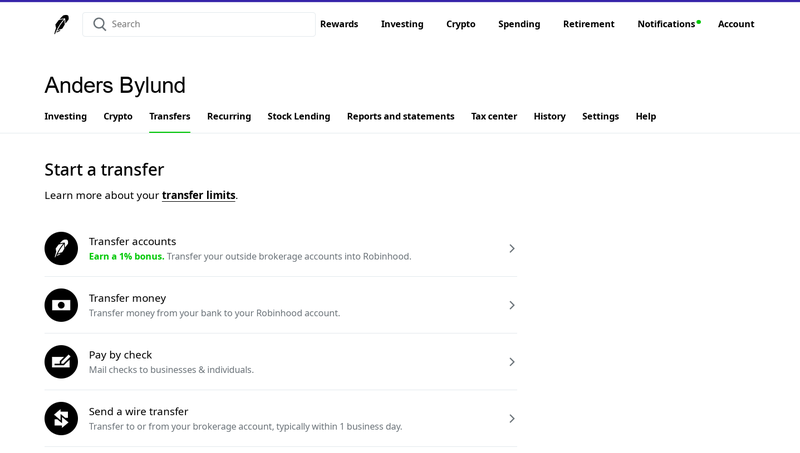Screen dimensions: 800x453
Task: Click the wire transfer arrows icon
Action: (61, 418)
